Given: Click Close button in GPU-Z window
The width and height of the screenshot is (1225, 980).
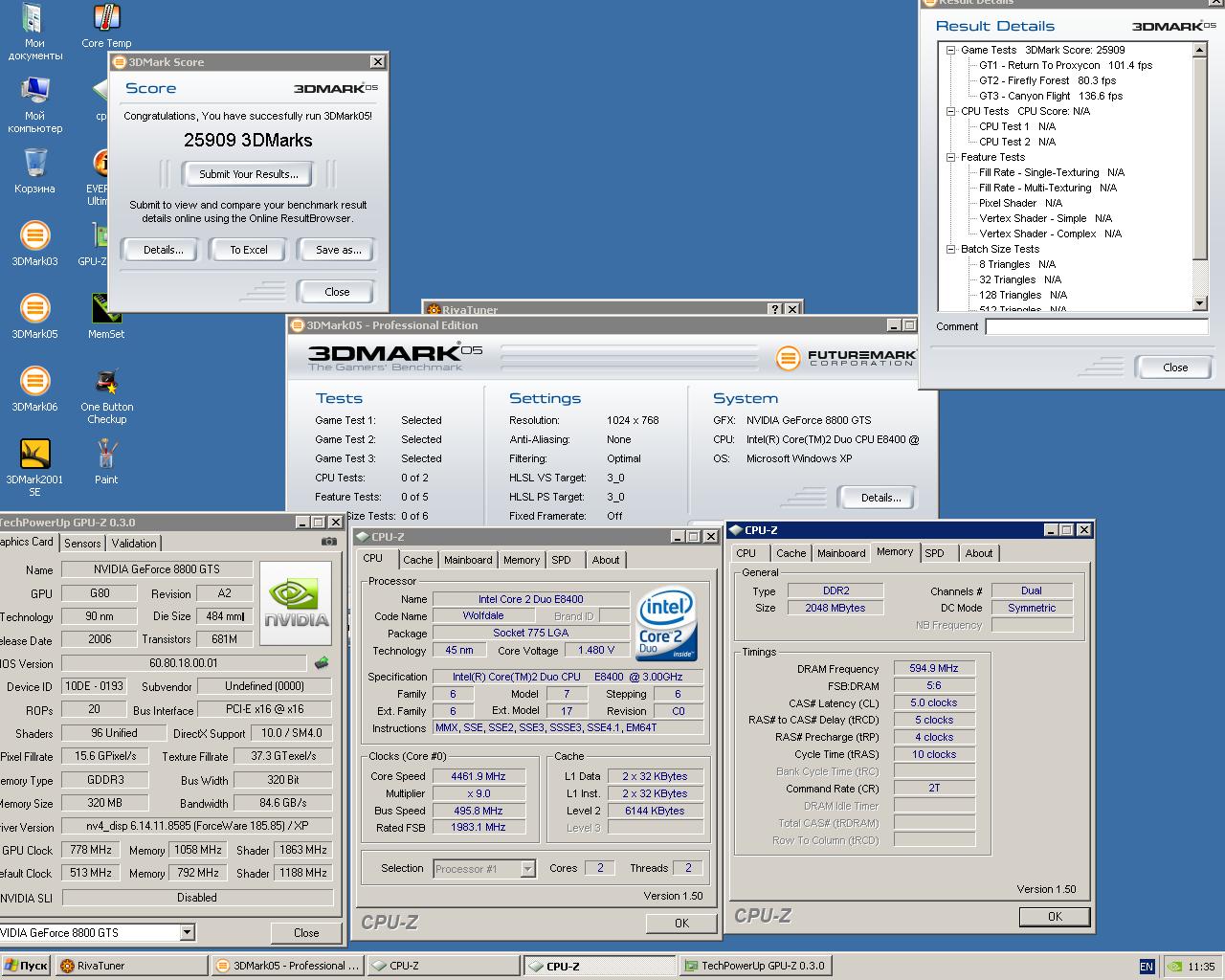Looking at the screenshot, I should [x=306, y=933].
